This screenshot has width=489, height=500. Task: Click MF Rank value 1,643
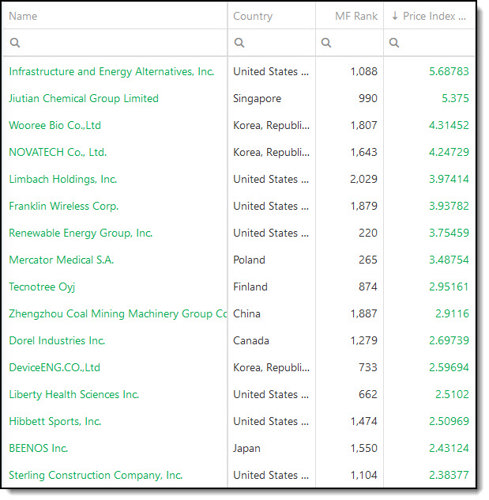pyautogui.click(x=364, y=152)
